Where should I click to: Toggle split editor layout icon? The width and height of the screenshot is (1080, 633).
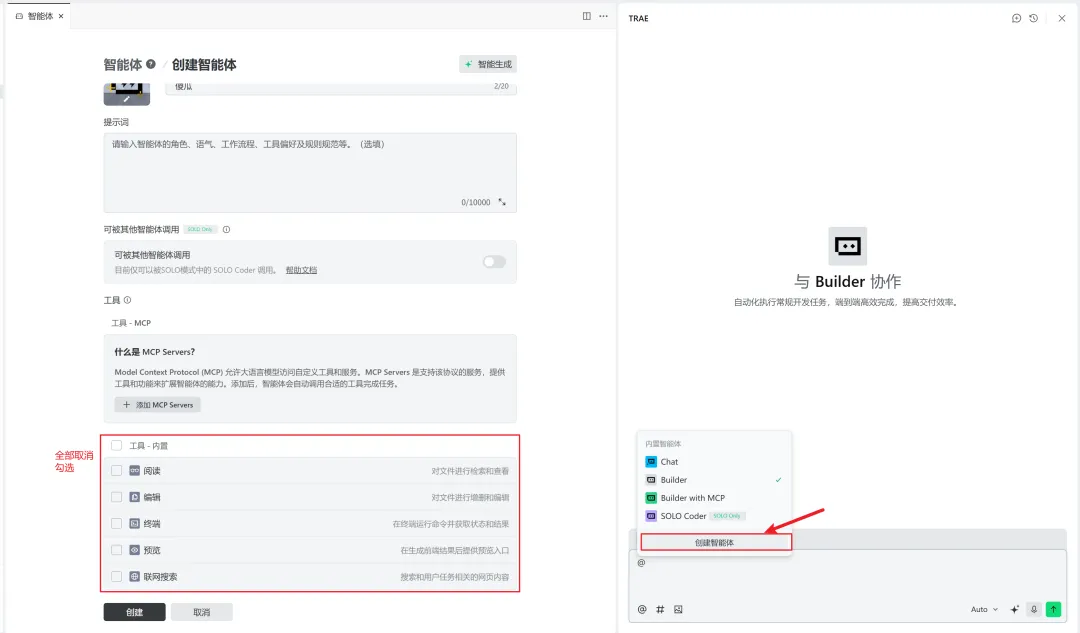[x=587, y=16]
